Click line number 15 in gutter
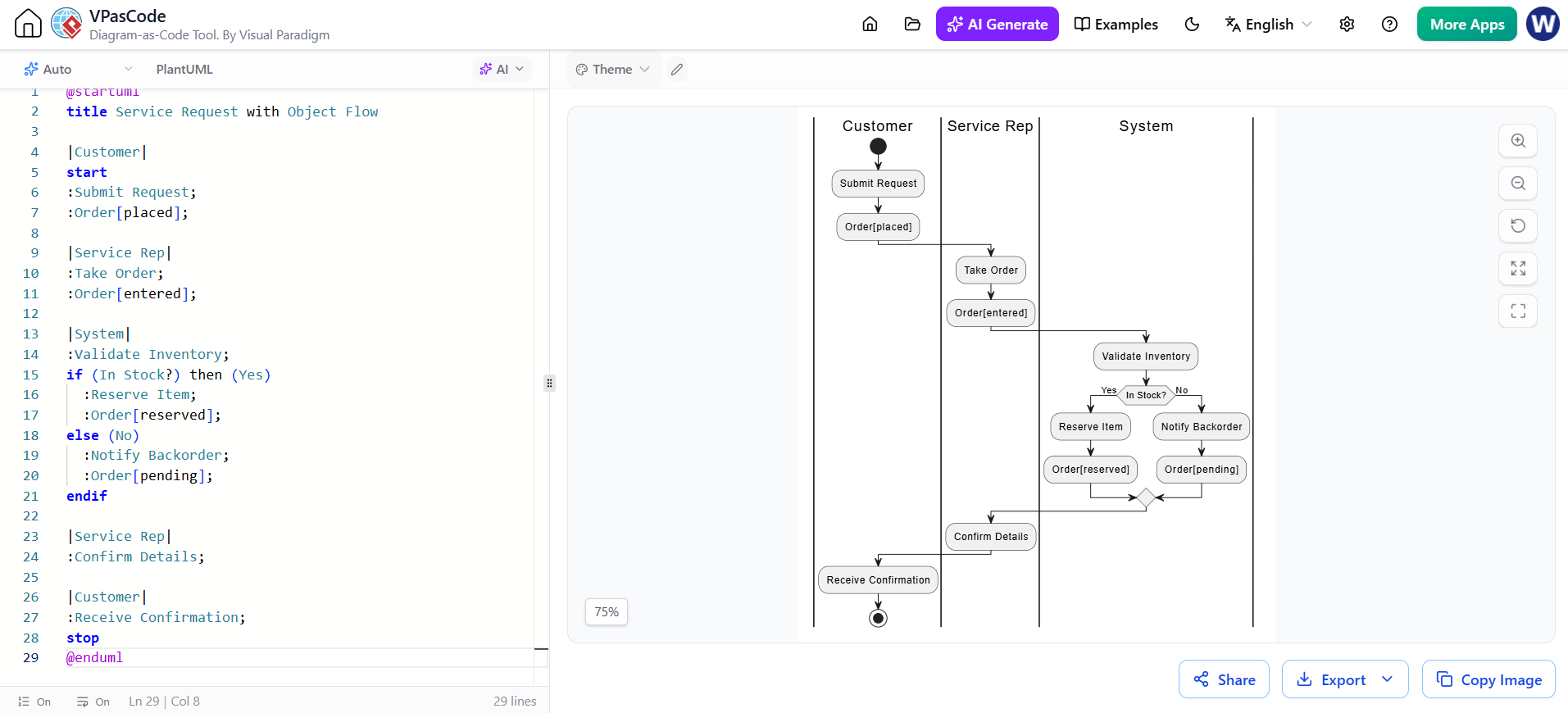The width and height of the screenshot is (1568, 713). [x=30, y=375]
